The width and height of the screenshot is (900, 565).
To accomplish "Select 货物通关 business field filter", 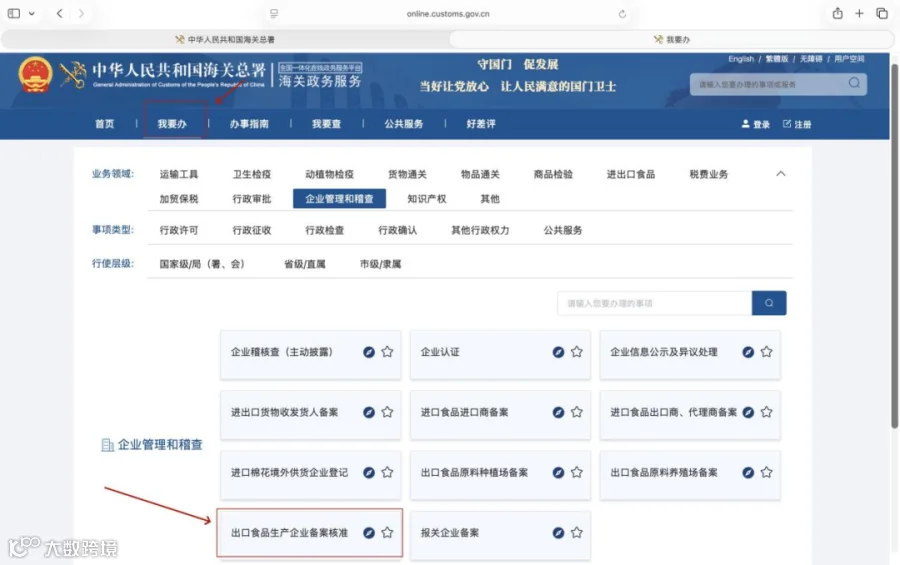I will click(x=407, y=174).
